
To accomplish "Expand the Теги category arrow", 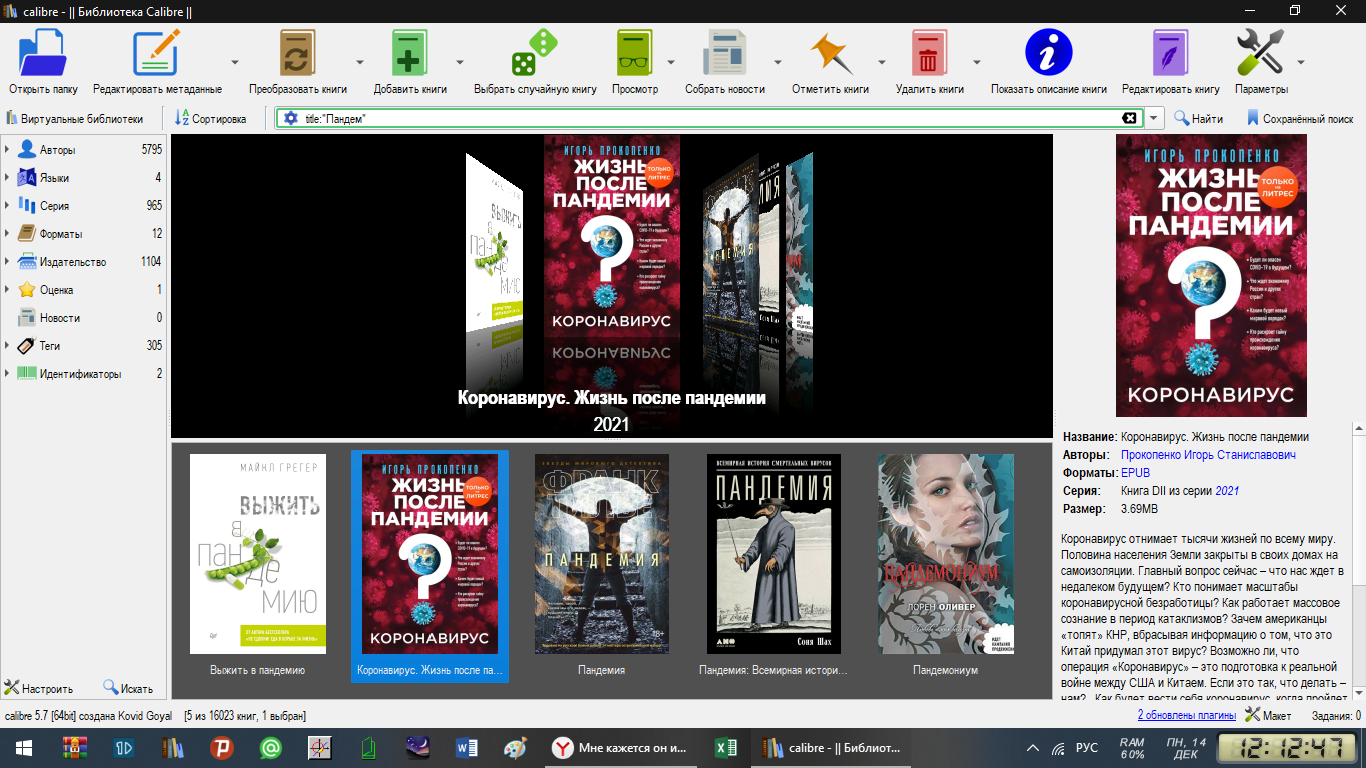I will [x=7, y=346].
